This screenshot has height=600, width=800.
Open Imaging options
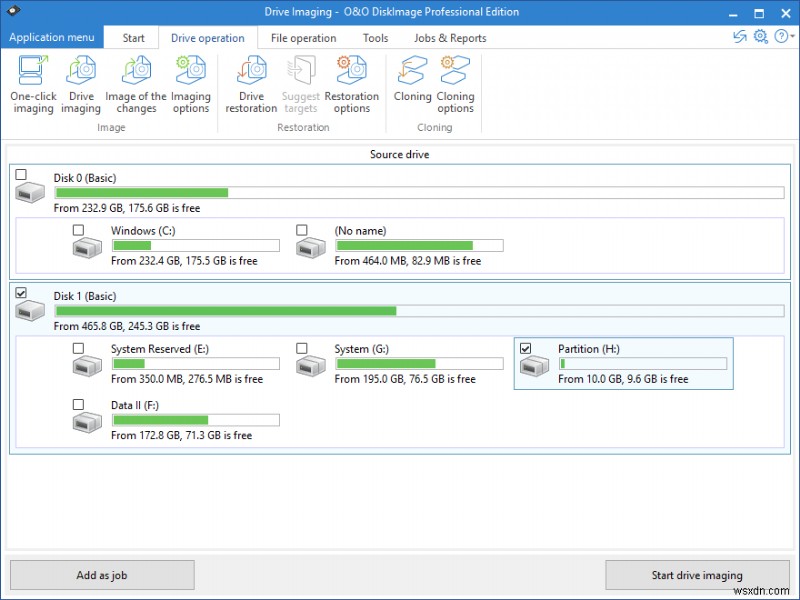190,85
